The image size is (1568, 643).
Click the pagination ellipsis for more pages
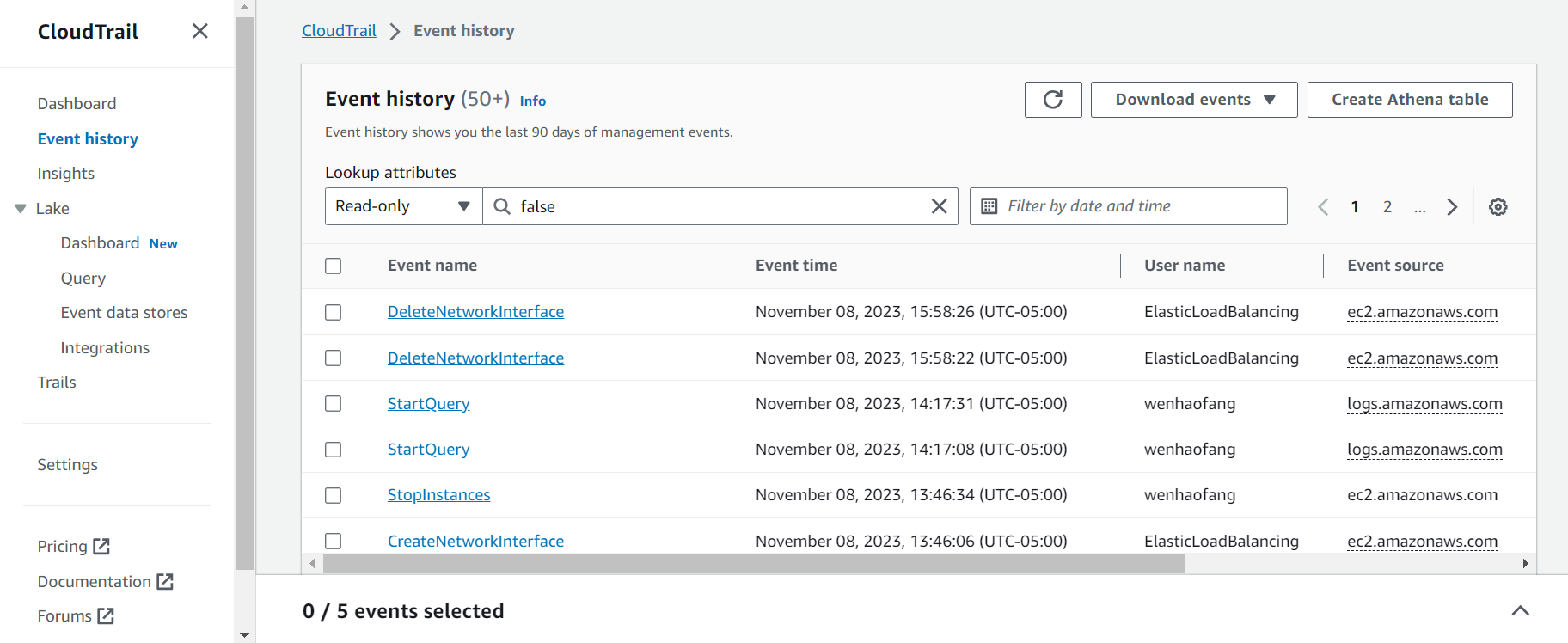[1420, 207]
